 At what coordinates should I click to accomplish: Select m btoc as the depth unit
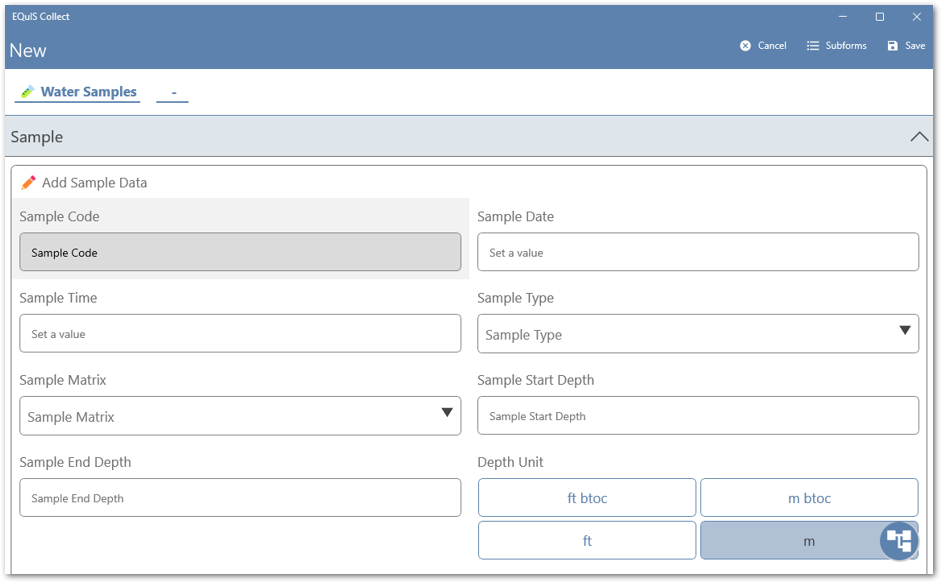(808, 497)
